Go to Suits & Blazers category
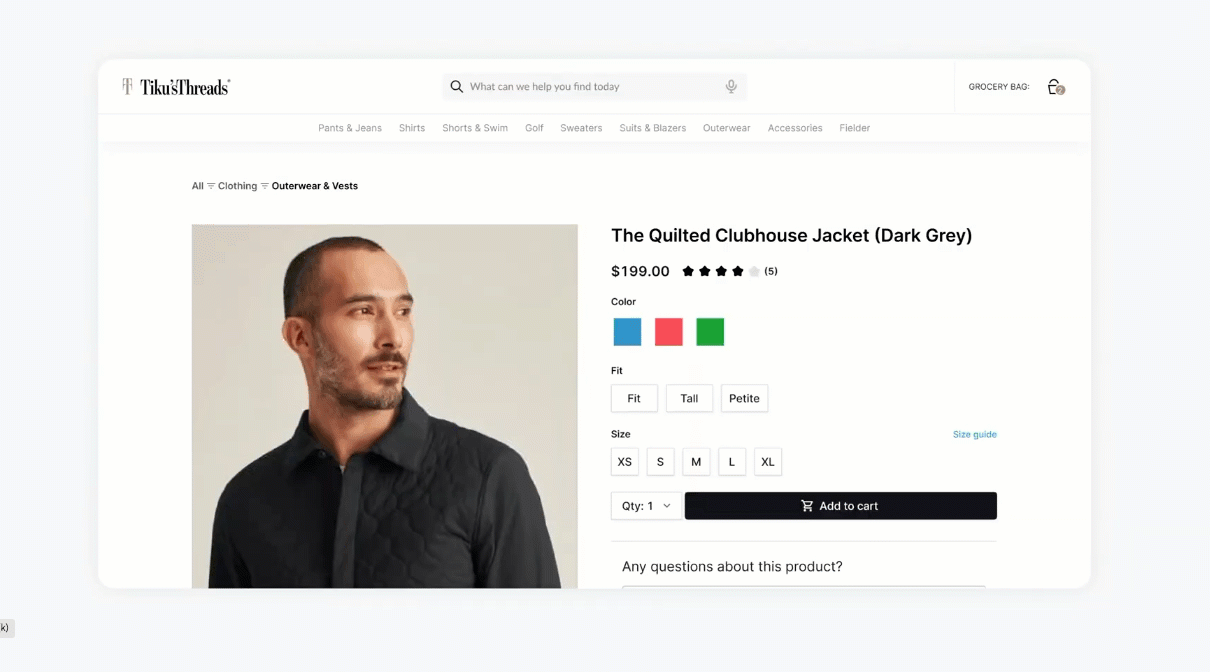This screenshot has width=1210, height=672. tap(652, 128)
